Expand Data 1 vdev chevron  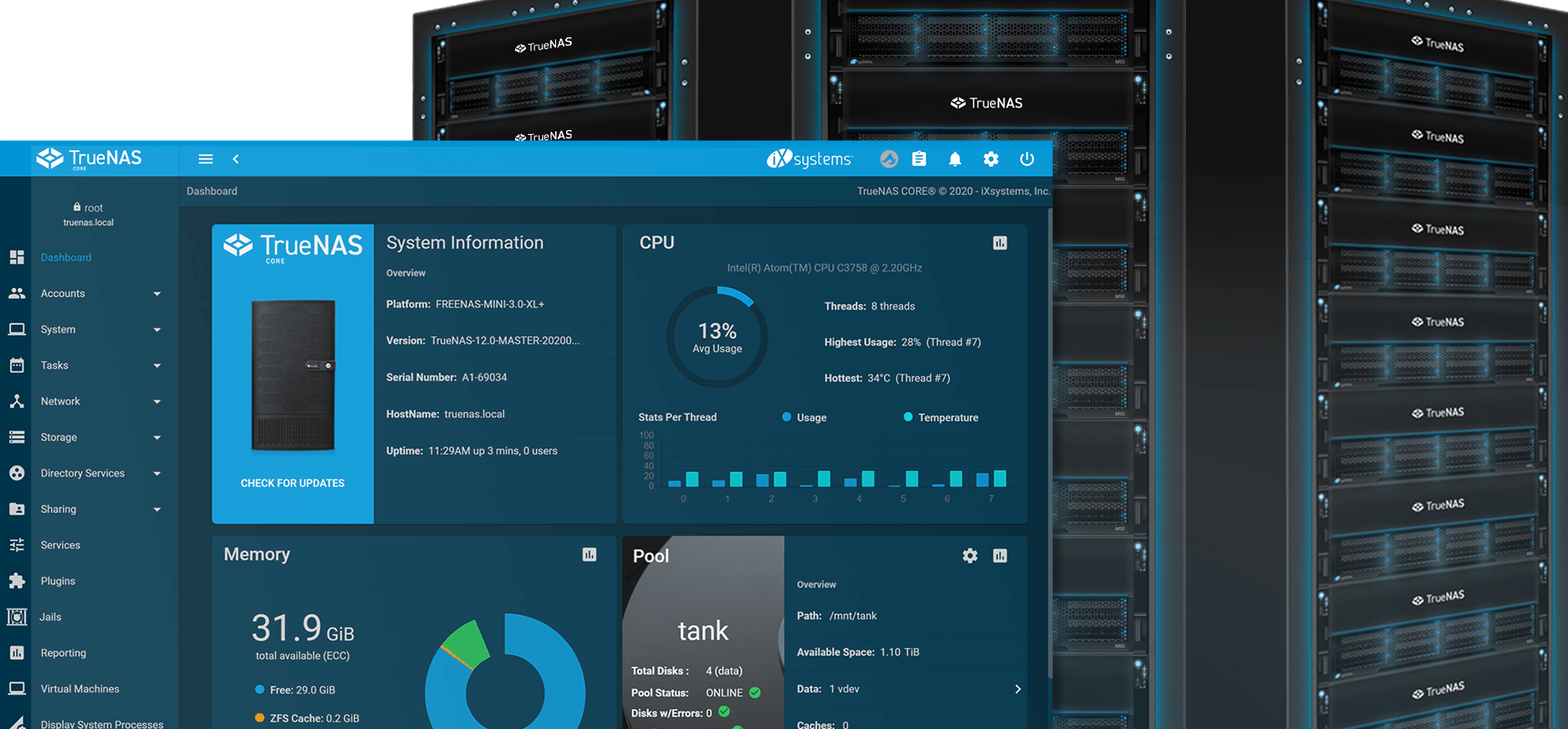tap(1017, 689)
